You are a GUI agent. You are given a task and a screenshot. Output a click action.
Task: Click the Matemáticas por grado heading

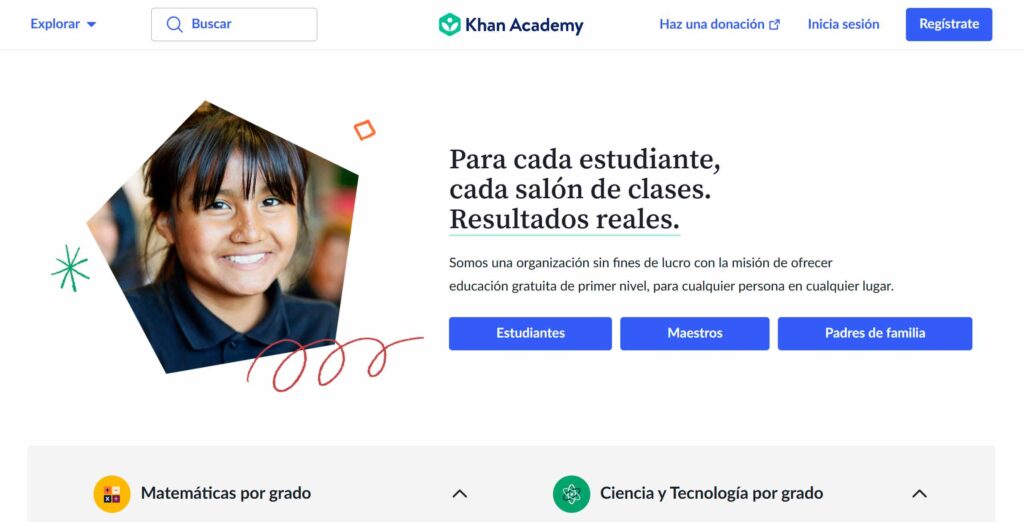pyautogui.click(x=226, y=493)
